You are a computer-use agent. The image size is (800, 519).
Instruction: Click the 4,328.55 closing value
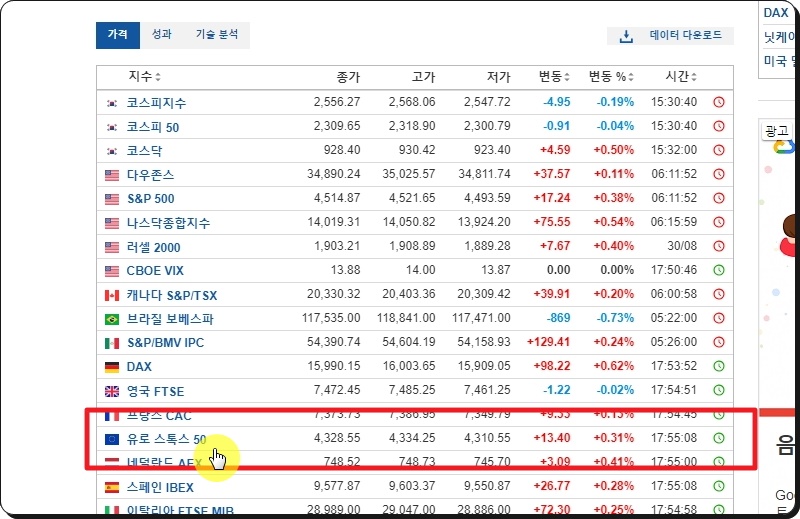click(x=337, y=438)
